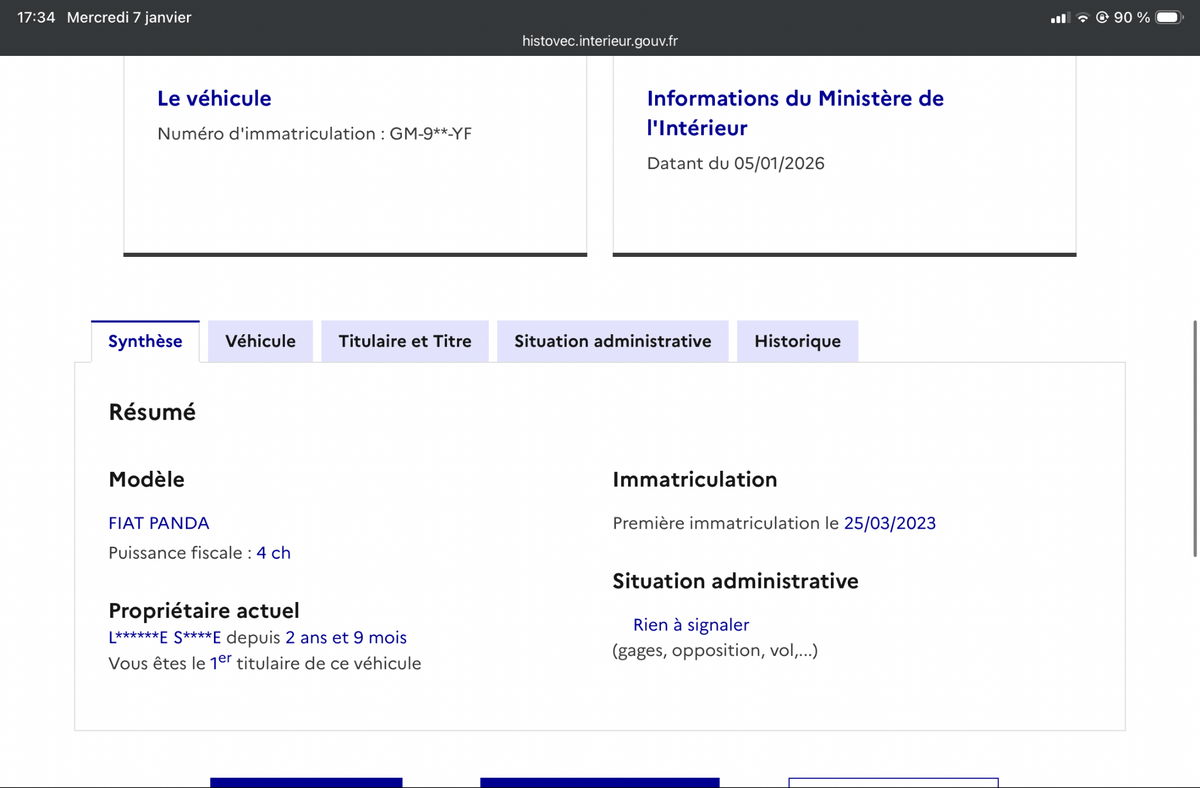
Task: Click the Rien à signaler status
Action: tap(690, 625)
